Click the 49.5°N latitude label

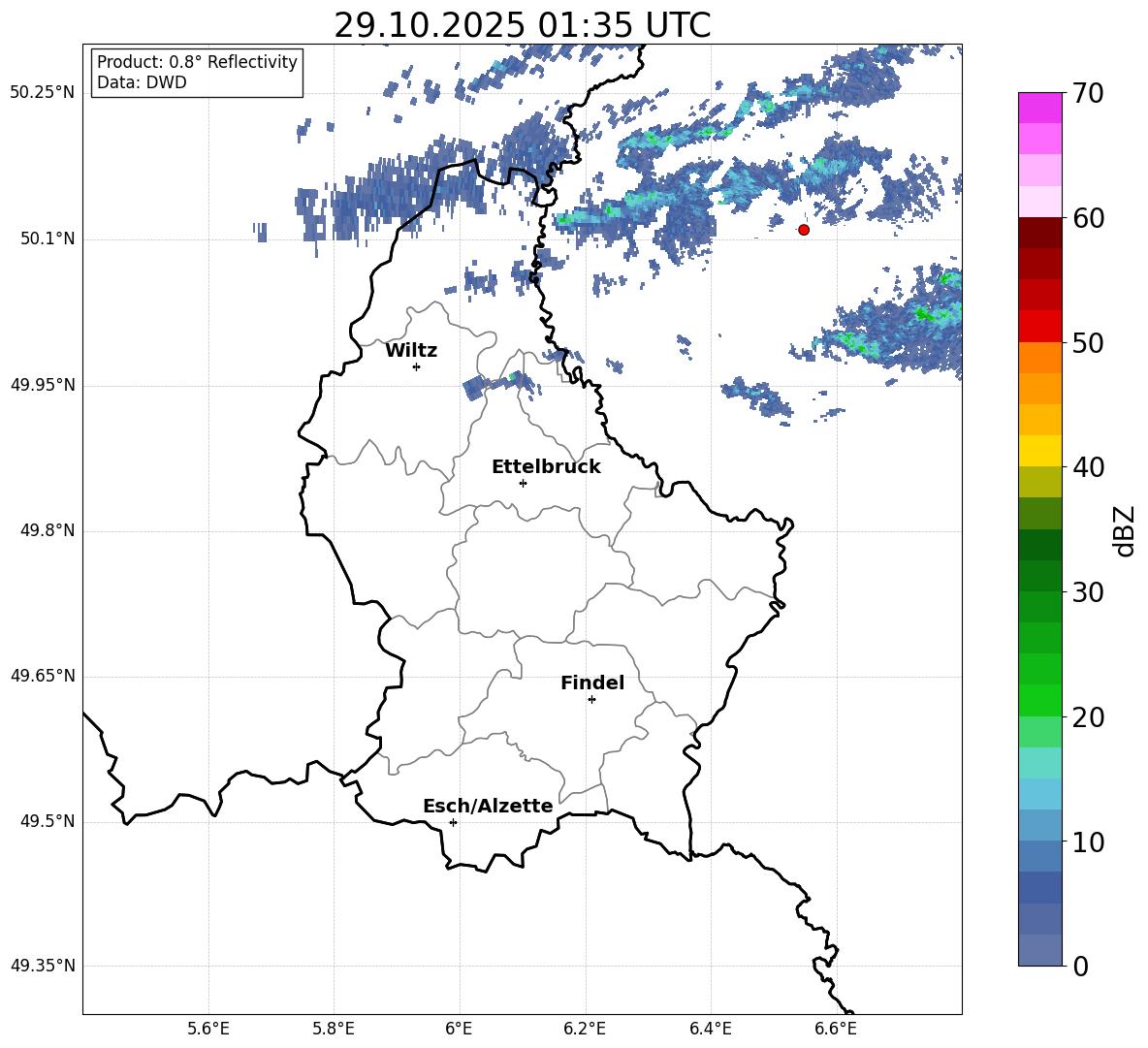pyautogui.click(x=48, y=821)
